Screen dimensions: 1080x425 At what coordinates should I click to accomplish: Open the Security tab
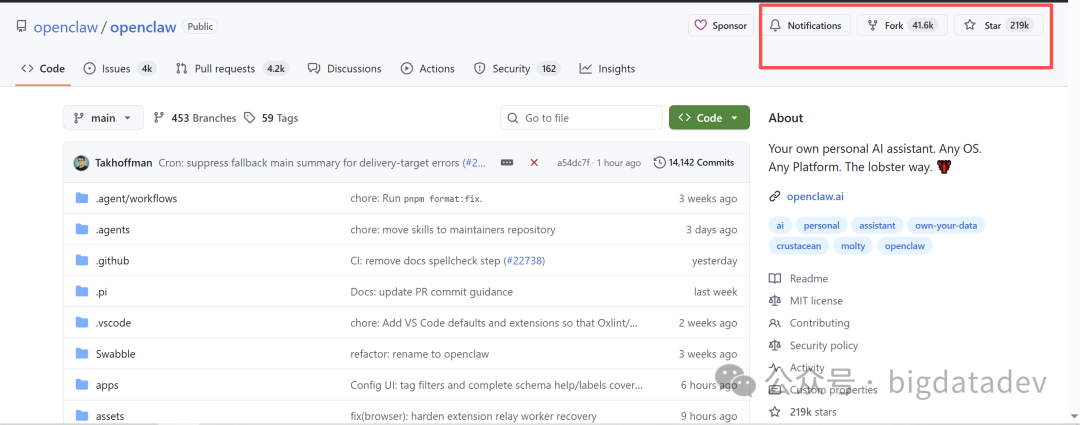pyautogui.click(x=517, y=69)
